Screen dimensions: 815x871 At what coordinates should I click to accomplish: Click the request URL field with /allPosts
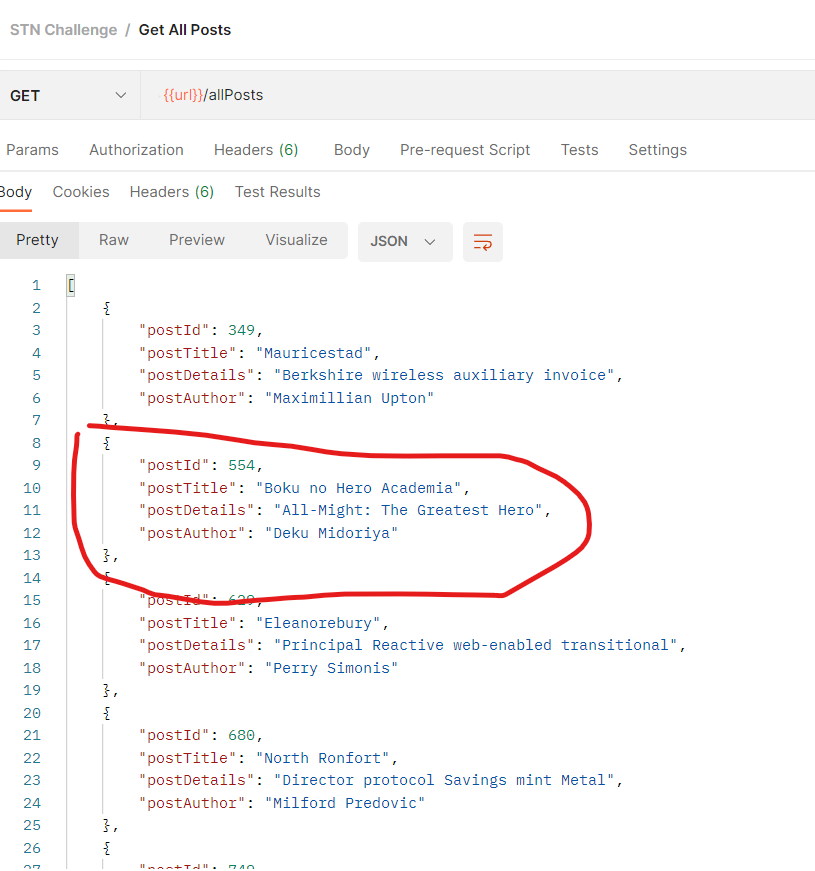478,95
